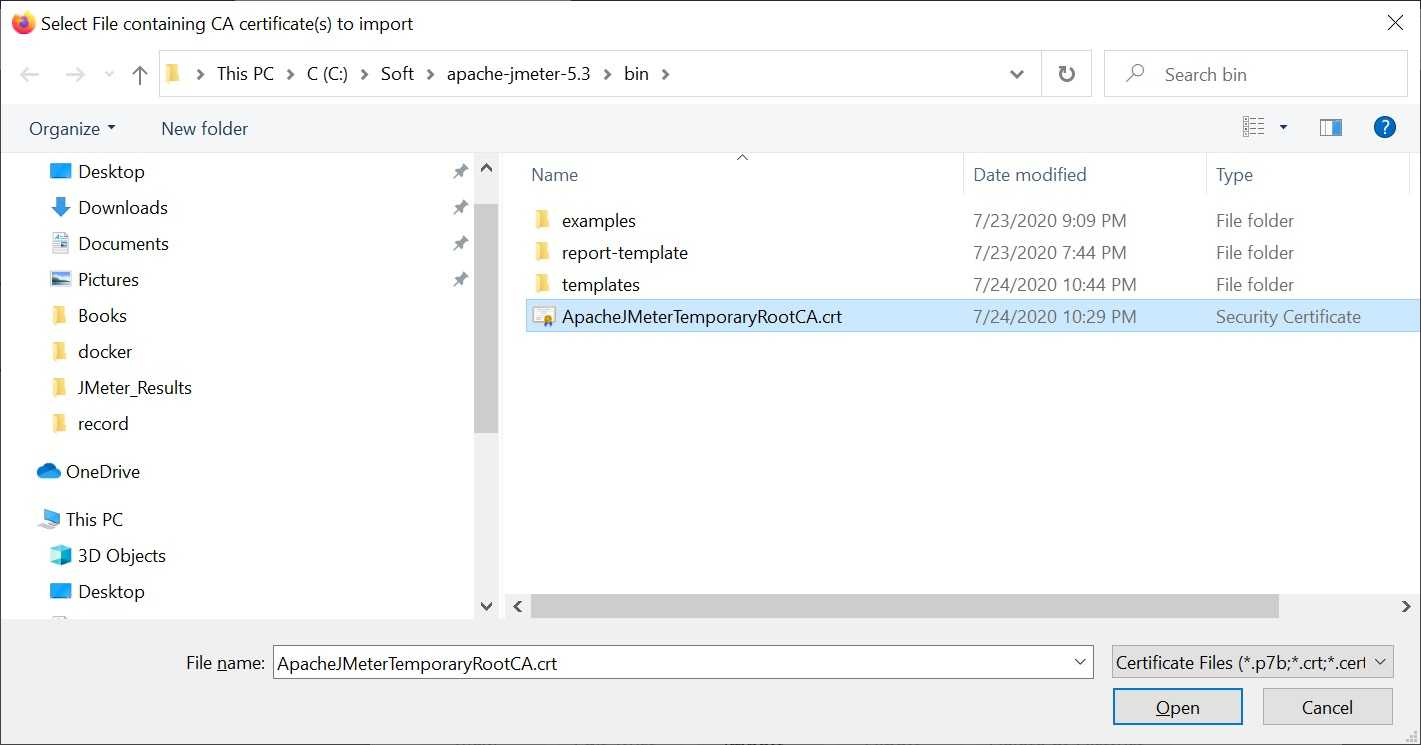1421x745 pixels.
Task: Open the Help question mark icon
Action: tap(1384, 128)
